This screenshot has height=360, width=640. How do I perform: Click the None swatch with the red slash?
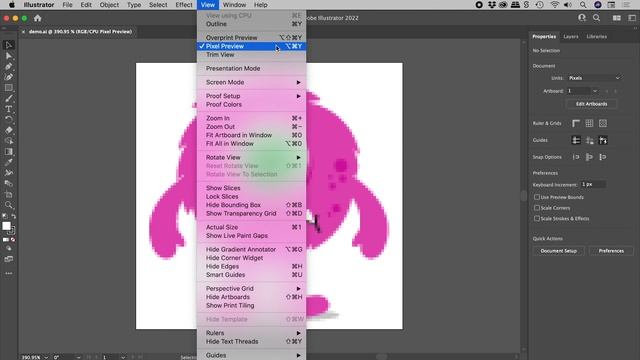point(13,240)
